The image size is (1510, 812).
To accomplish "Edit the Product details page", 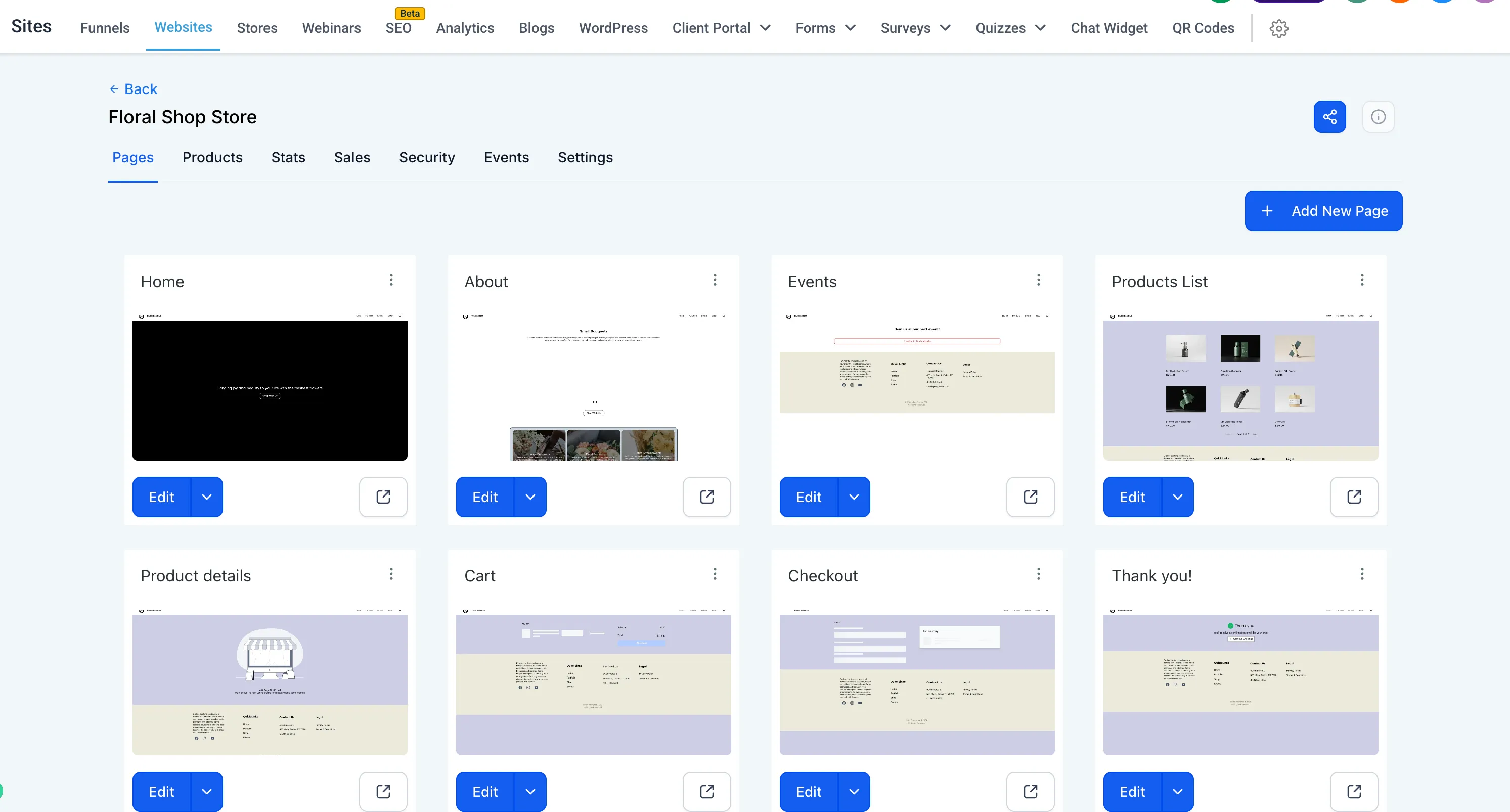I will (161, 791).
